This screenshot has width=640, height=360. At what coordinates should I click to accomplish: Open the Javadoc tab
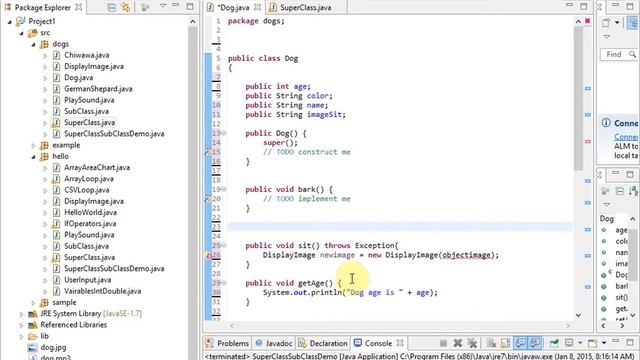point(274,343)
